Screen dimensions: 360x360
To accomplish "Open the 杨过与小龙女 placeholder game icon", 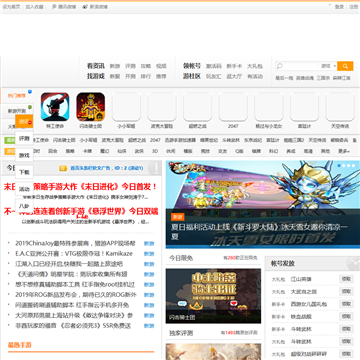I will pos(269,107).
